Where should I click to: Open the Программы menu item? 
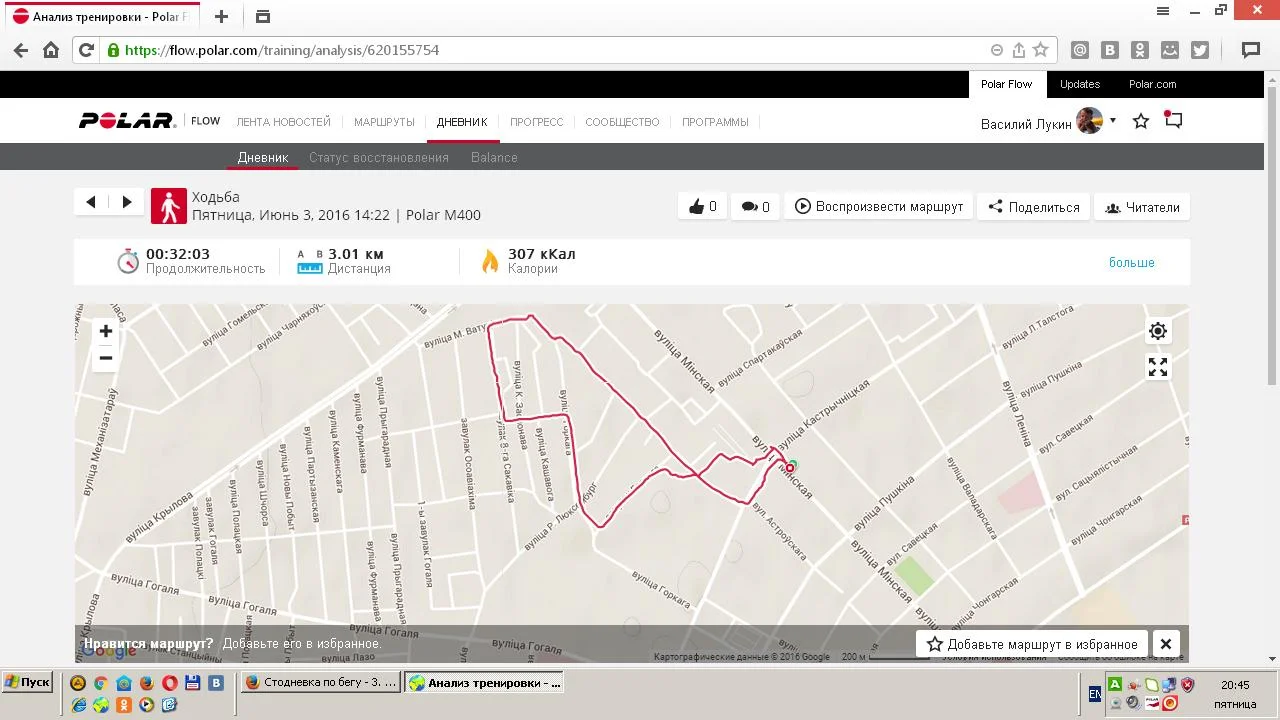(x=715, y=122)
